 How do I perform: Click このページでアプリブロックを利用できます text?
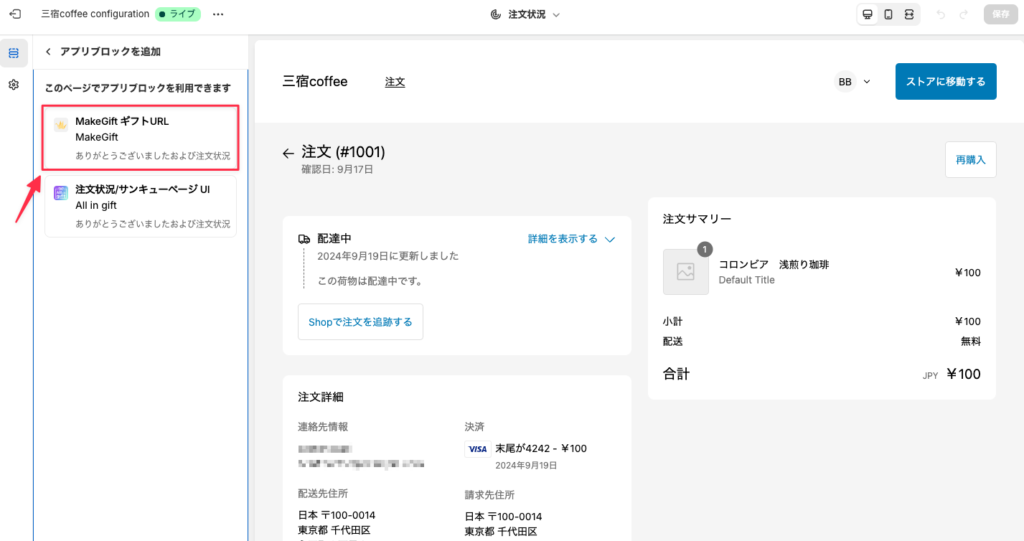click(x=138, y=88)
